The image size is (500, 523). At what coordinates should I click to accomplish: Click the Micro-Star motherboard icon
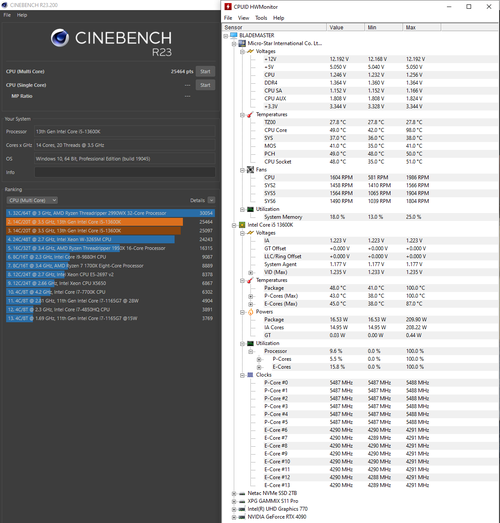coord(242,43)
